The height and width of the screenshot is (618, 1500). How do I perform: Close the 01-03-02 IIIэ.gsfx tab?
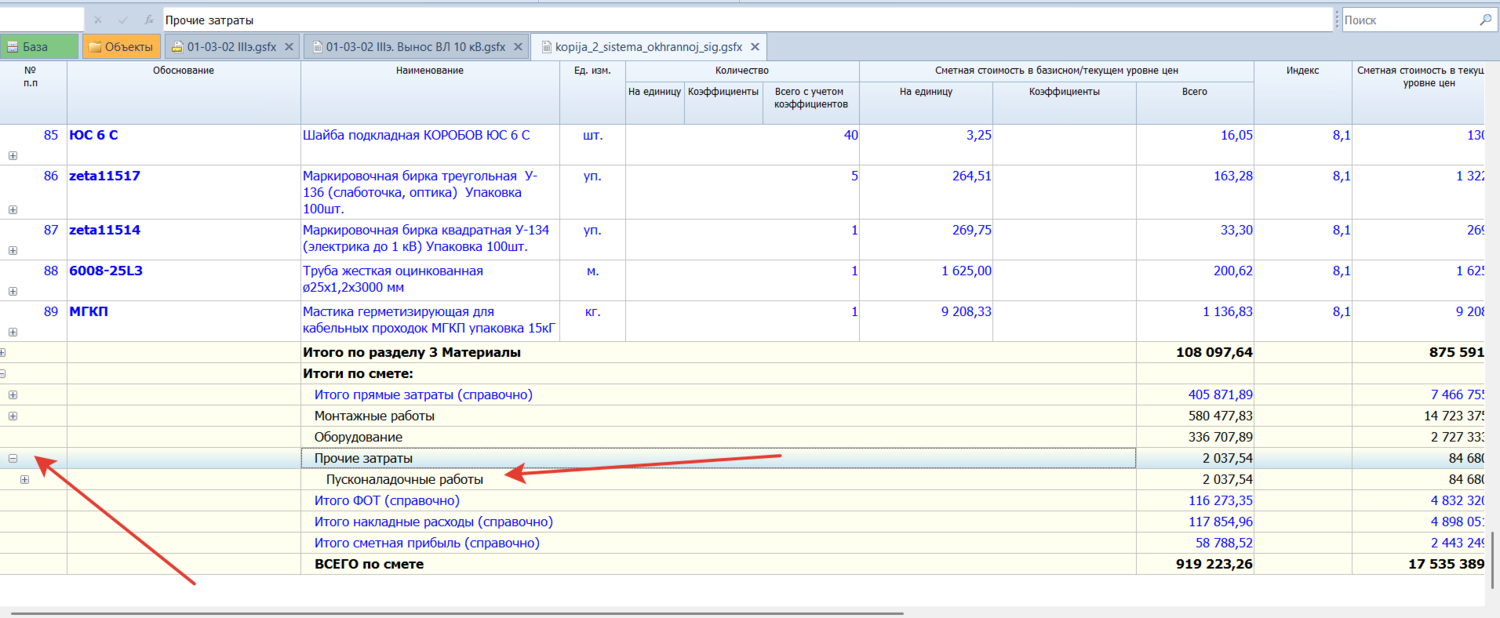pos(289,47)
